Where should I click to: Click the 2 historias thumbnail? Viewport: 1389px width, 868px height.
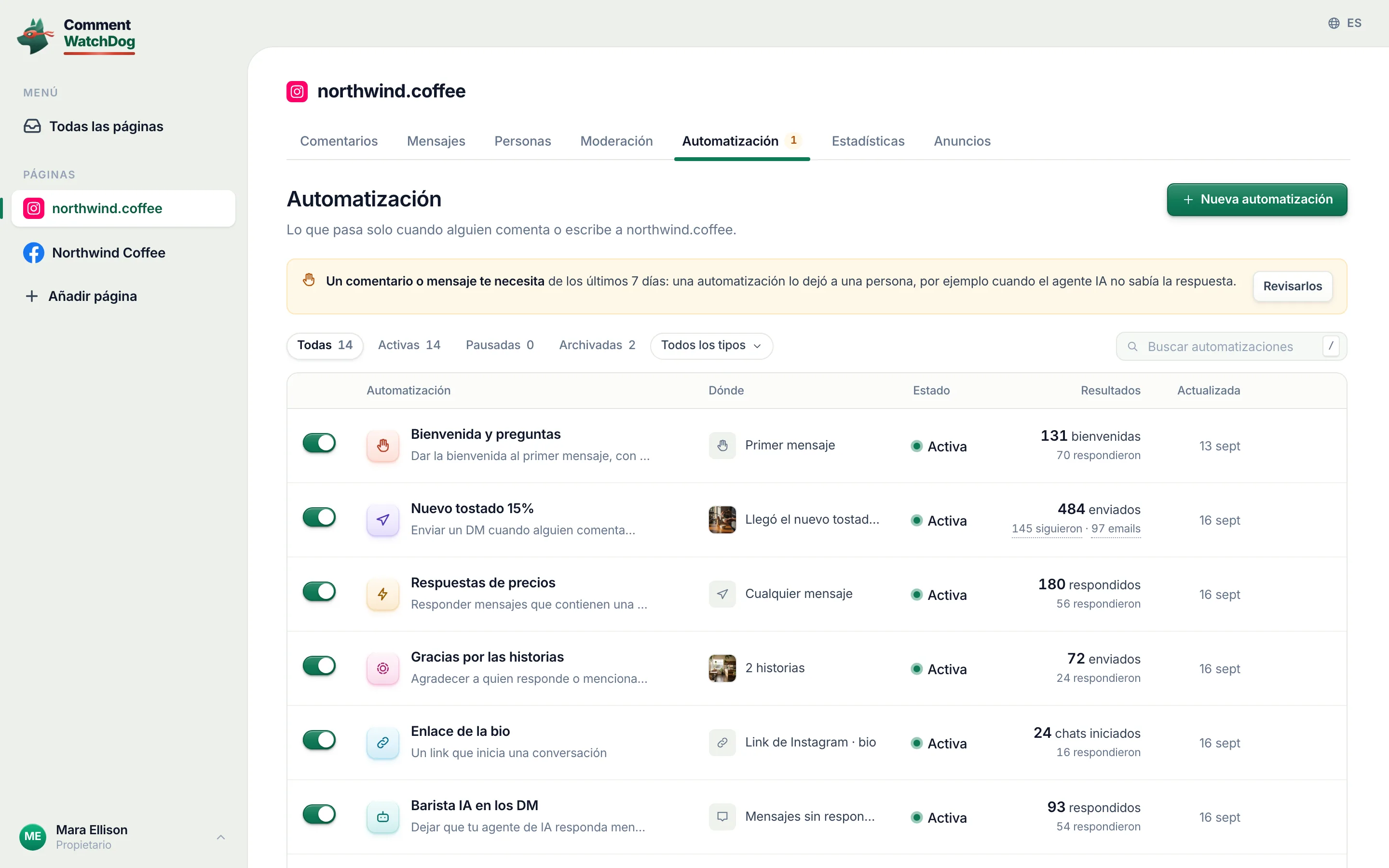[x=722, y=668]
